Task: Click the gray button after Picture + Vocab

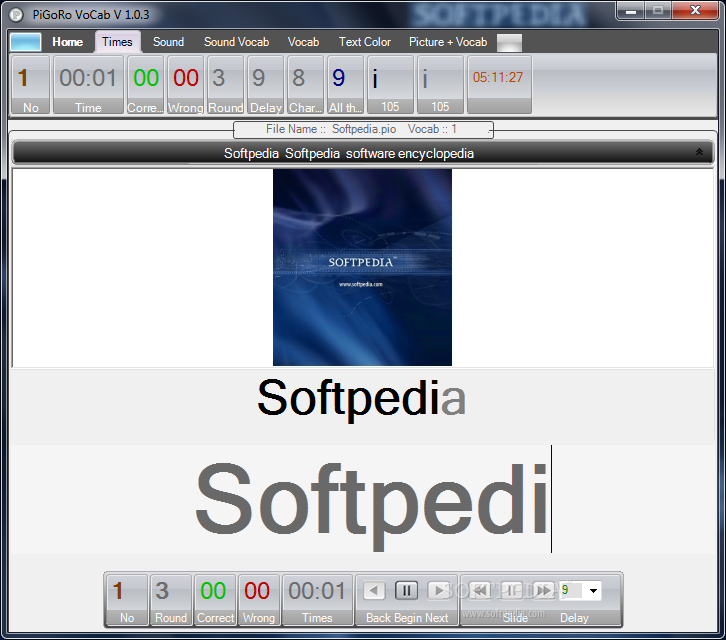Action: click(509, 43)
